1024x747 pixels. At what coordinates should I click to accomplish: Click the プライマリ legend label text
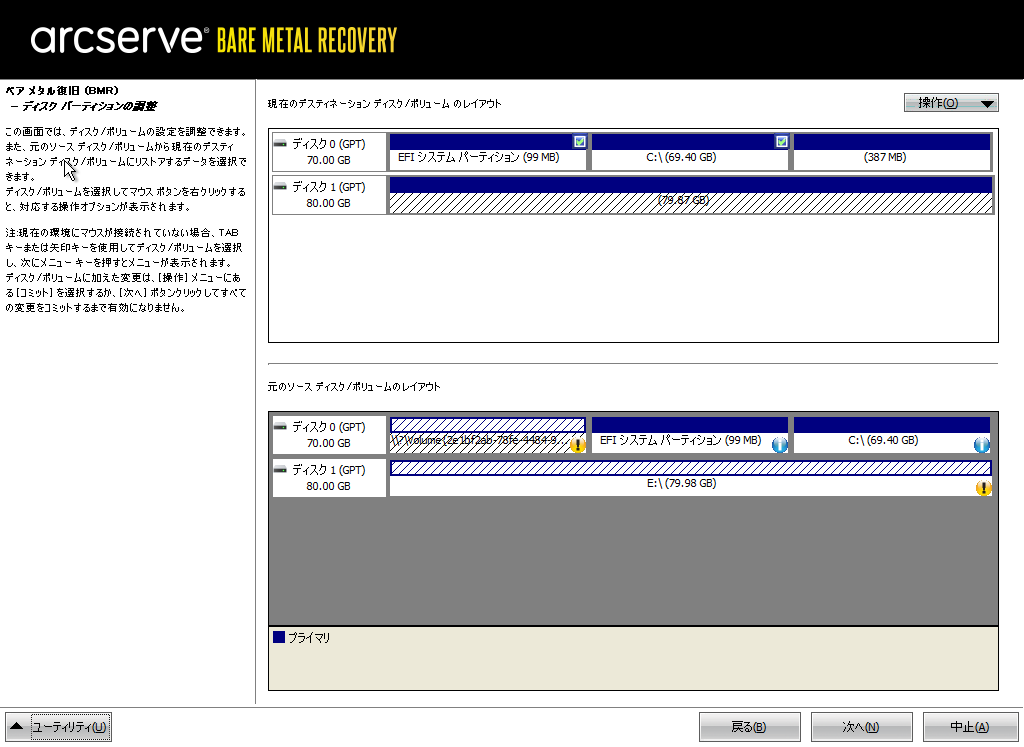coord(309,638)
